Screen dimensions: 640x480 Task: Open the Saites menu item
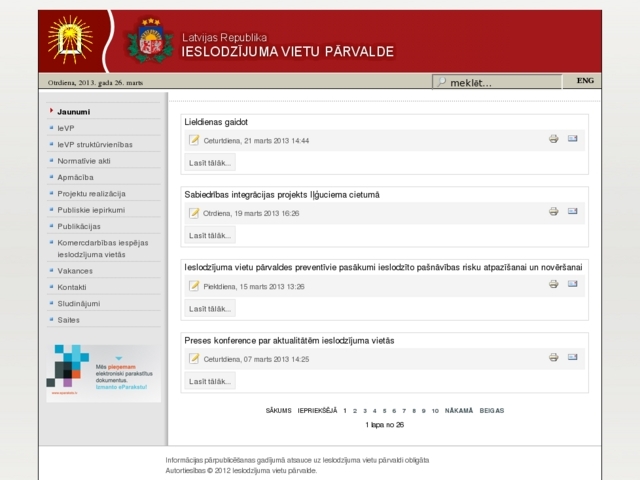pos(68,320)
